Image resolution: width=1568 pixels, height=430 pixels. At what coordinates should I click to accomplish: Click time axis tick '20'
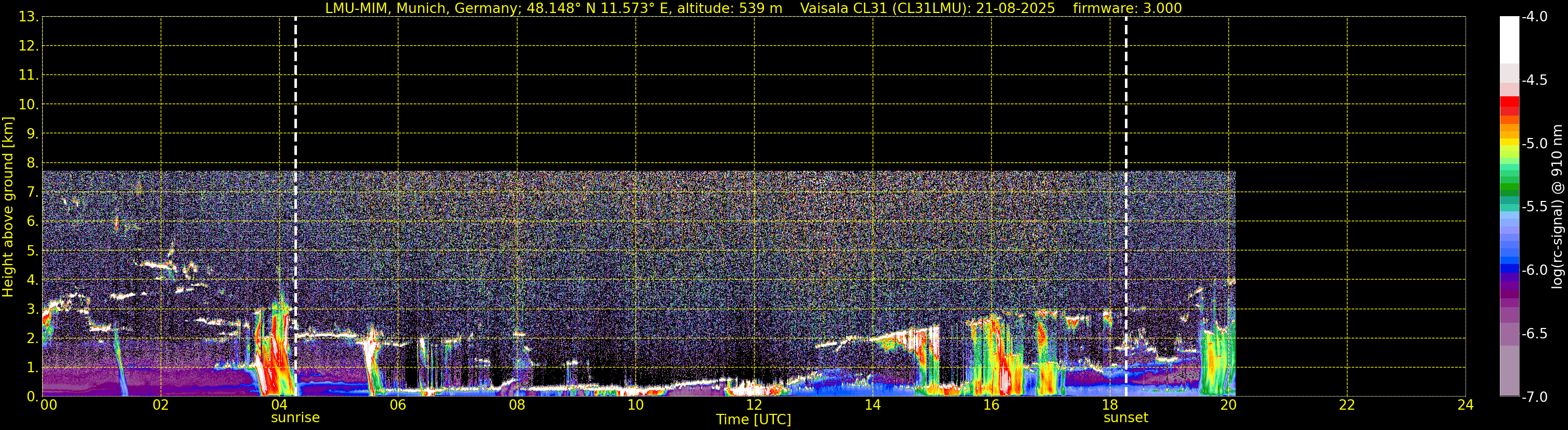1228,405
